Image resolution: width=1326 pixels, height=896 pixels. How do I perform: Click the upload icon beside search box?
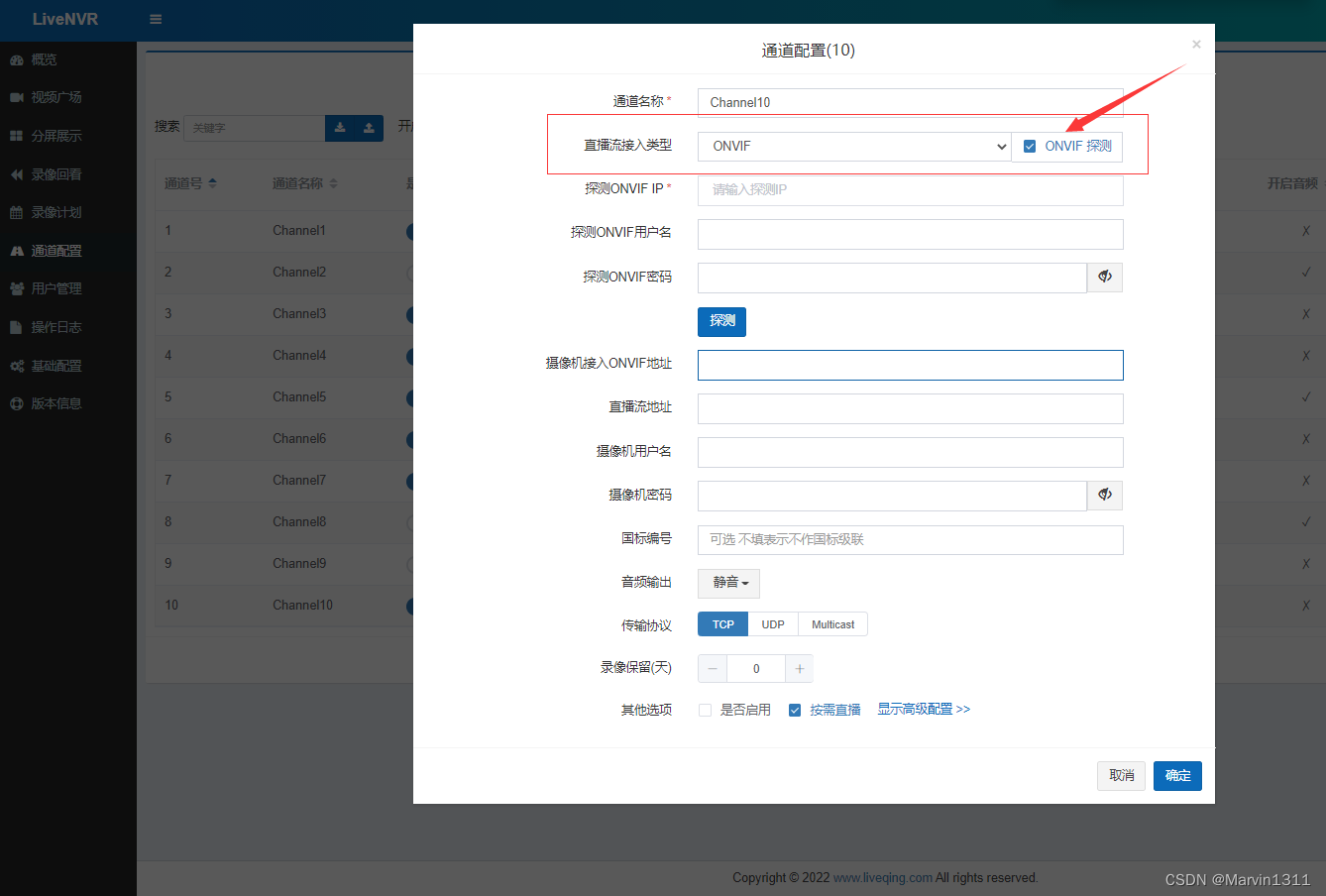(x=369, y=128)
